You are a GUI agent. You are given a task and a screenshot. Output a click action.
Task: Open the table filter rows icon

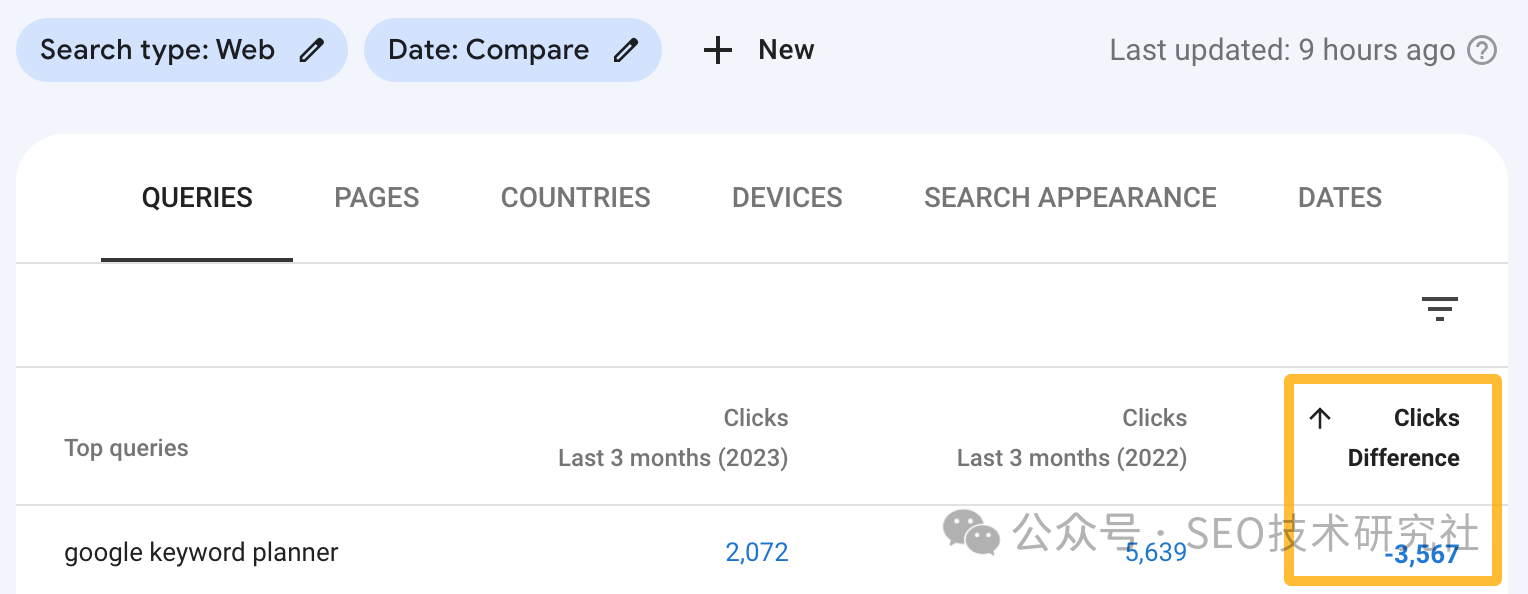pyautogui.click(x=1440, y=310)
